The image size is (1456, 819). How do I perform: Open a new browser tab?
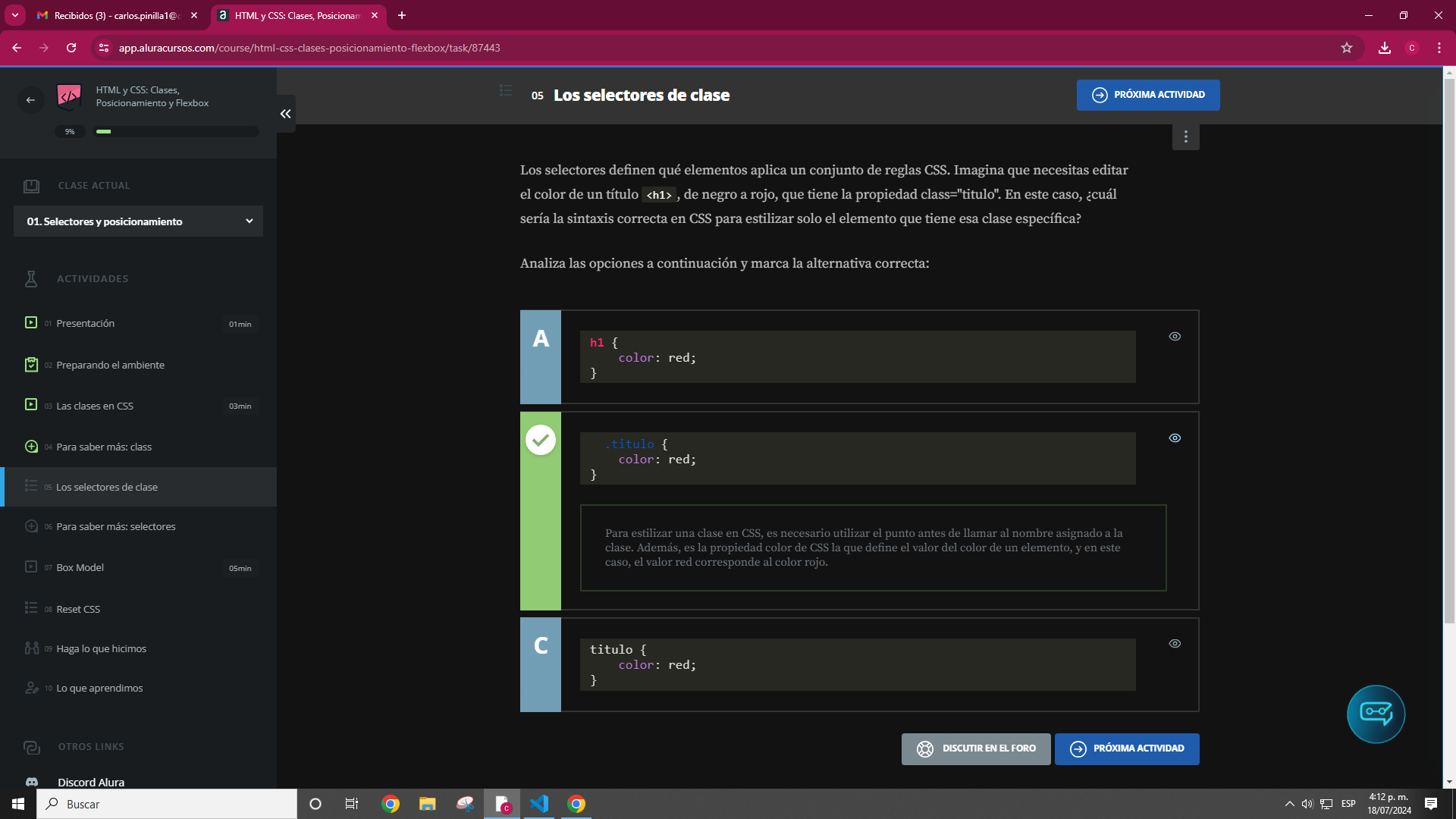pos(402,15)
